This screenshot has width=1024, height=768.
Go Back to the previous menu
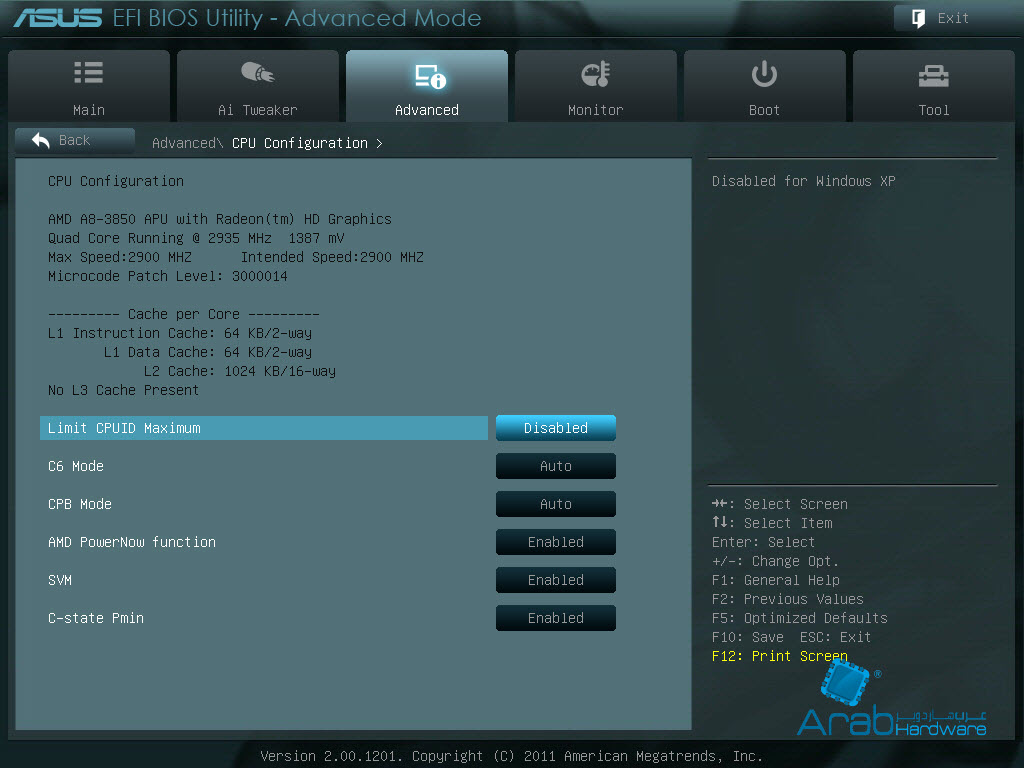pyautogui.click(x=74, y=140)
